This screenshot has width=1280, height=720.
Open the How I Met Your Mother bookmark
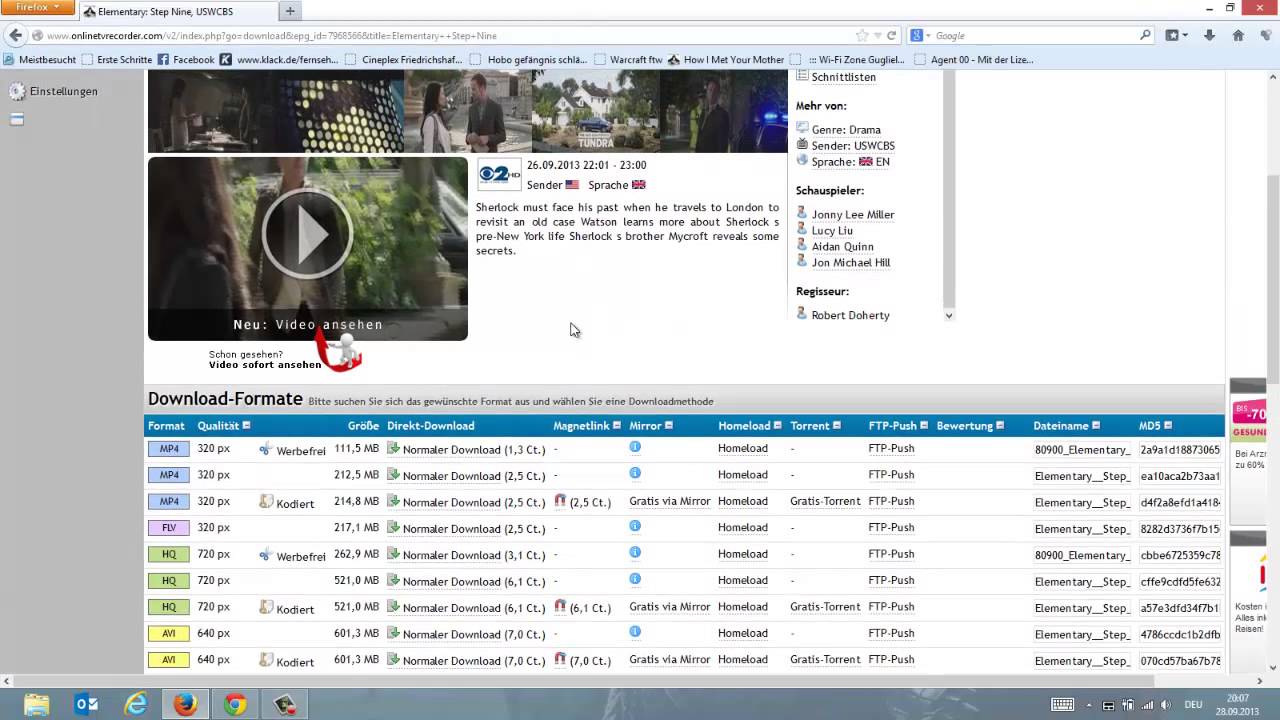(x=726, y=59)
